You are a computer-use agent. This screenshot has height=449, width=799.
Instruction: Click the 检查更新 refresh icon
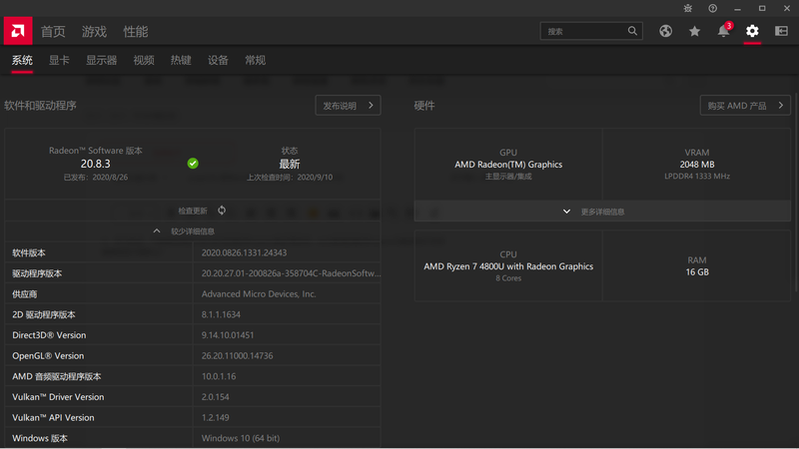pos(221,211)
